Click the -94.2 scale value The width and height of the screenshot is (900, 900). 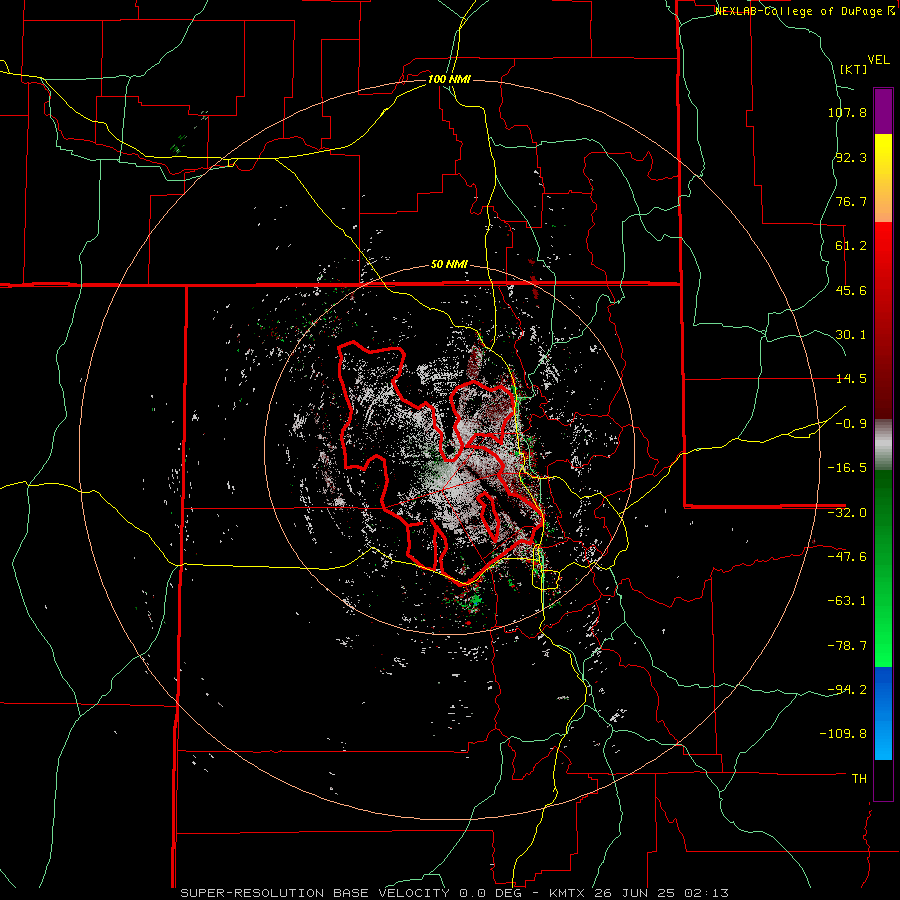pyautogui.click(x=847, y=690)
